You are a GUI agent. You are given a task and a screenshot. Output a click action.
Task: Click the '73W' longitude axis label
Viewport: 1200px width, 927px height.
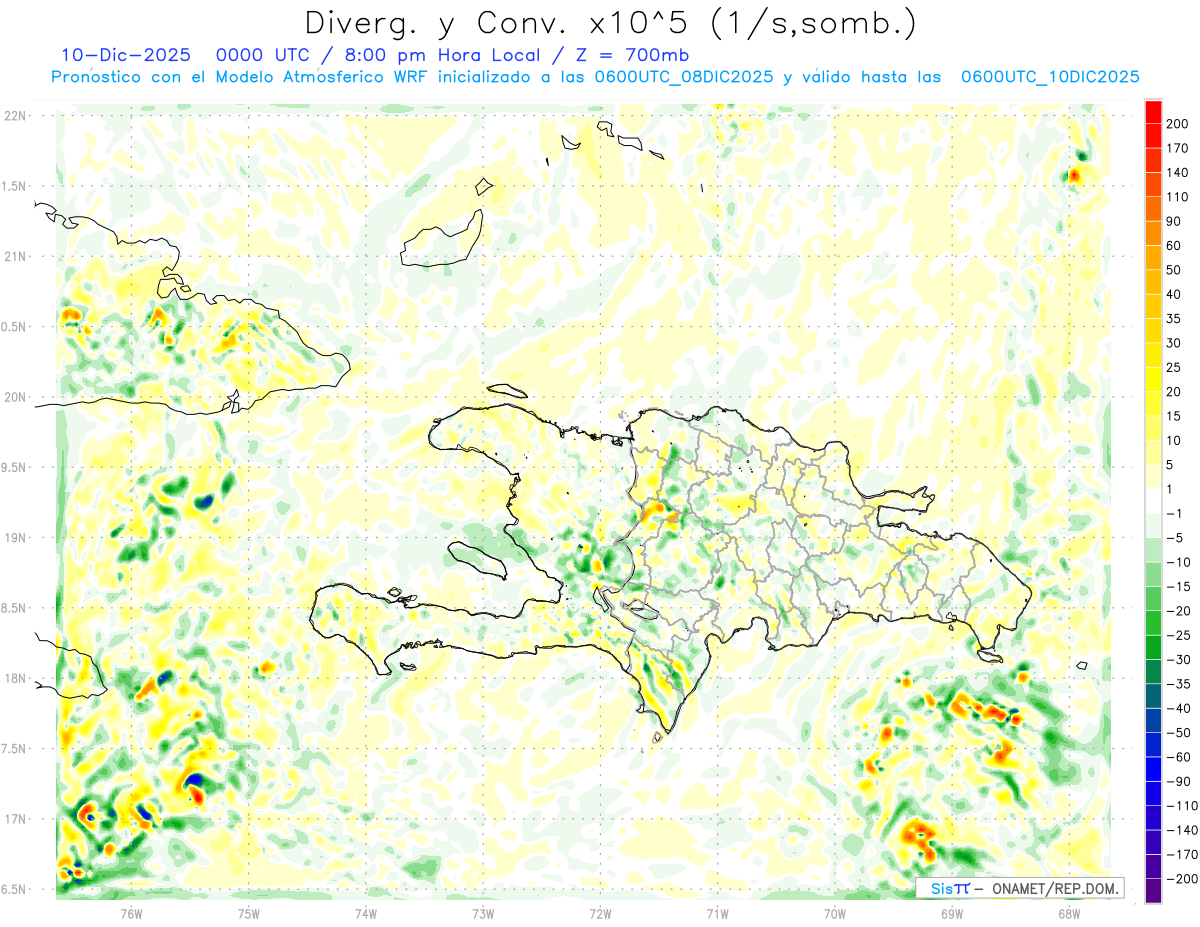coord(483,913)
